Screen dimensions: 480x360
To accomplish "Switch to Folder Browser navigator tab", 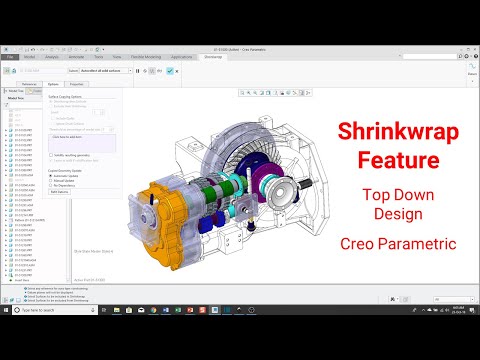I will click(x=34, y=91).
